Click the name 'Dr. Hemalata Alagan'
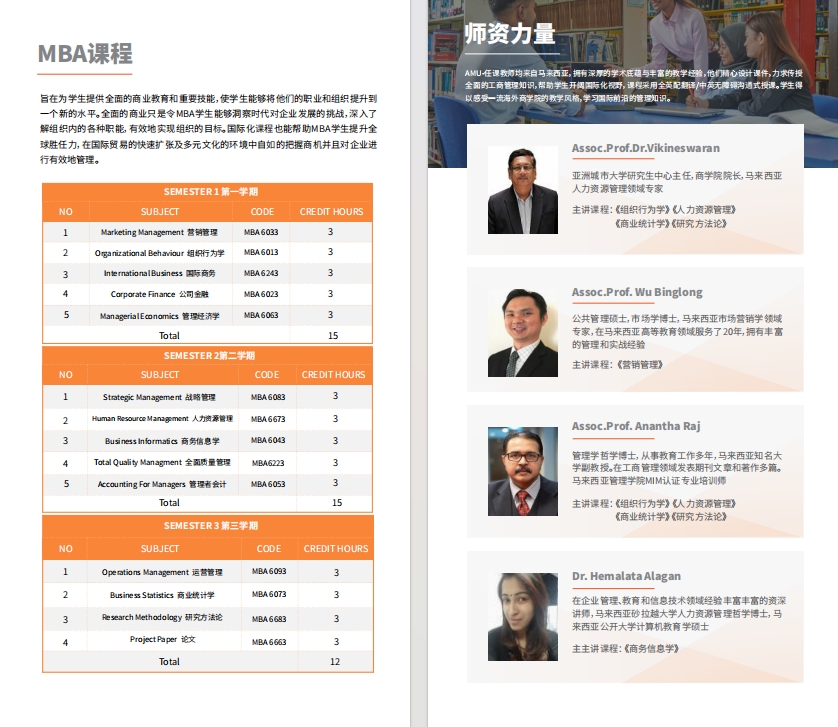 [x=626, y=576]
